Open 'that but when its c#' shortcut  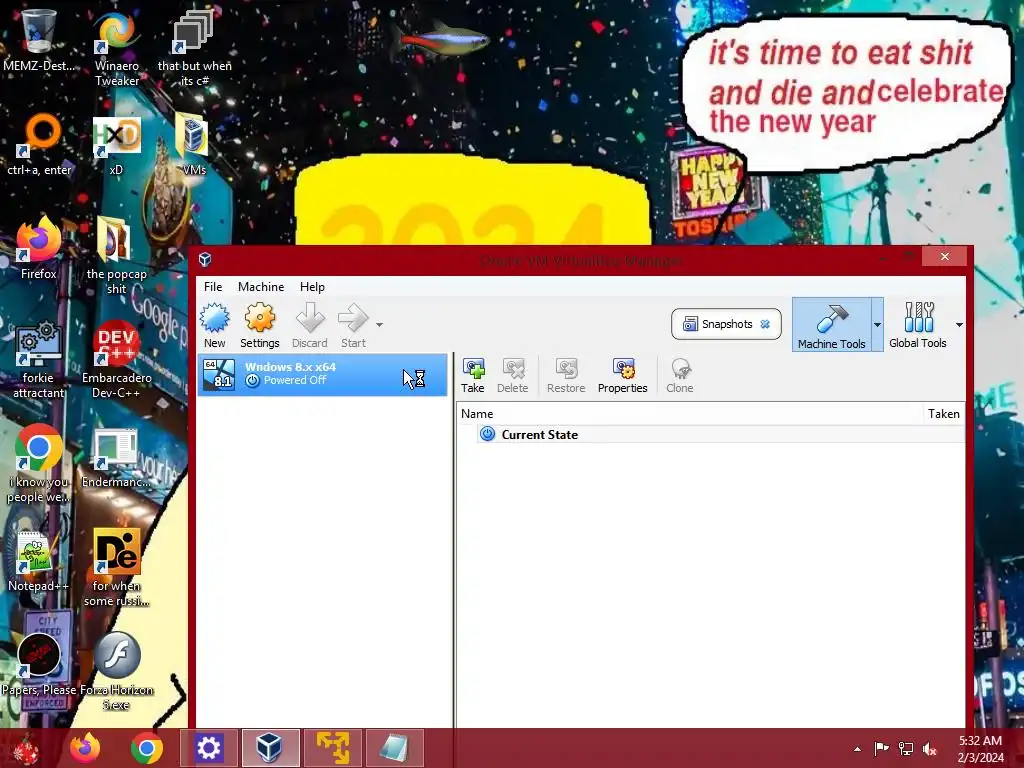pyautogui.click(x=194, y=49)
